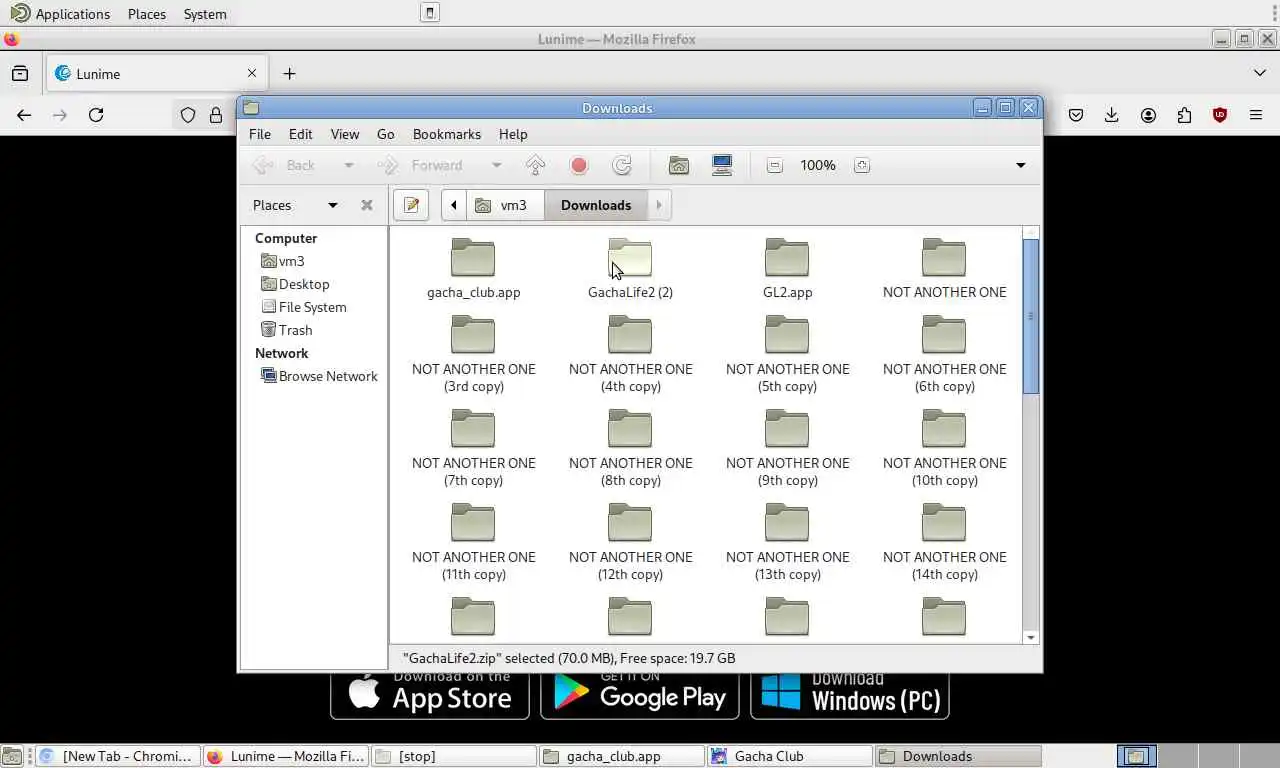Open the view mode dropdown arrow
The height and width of the screenshot is (768, 1280).
1020,165
